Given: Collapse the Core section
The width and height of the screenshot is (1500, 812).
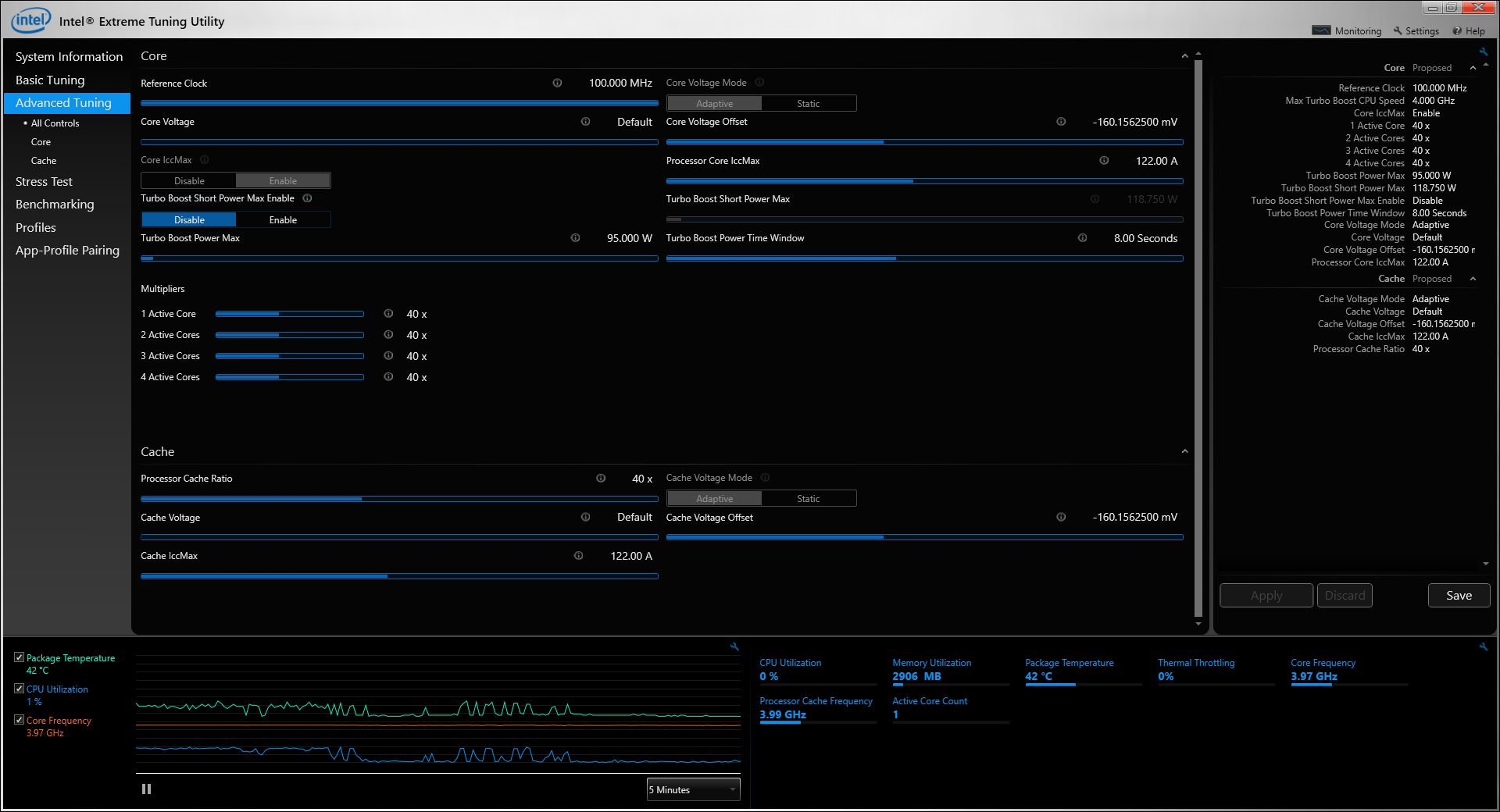Looking at the screenshot, I should pos(1184,56).
